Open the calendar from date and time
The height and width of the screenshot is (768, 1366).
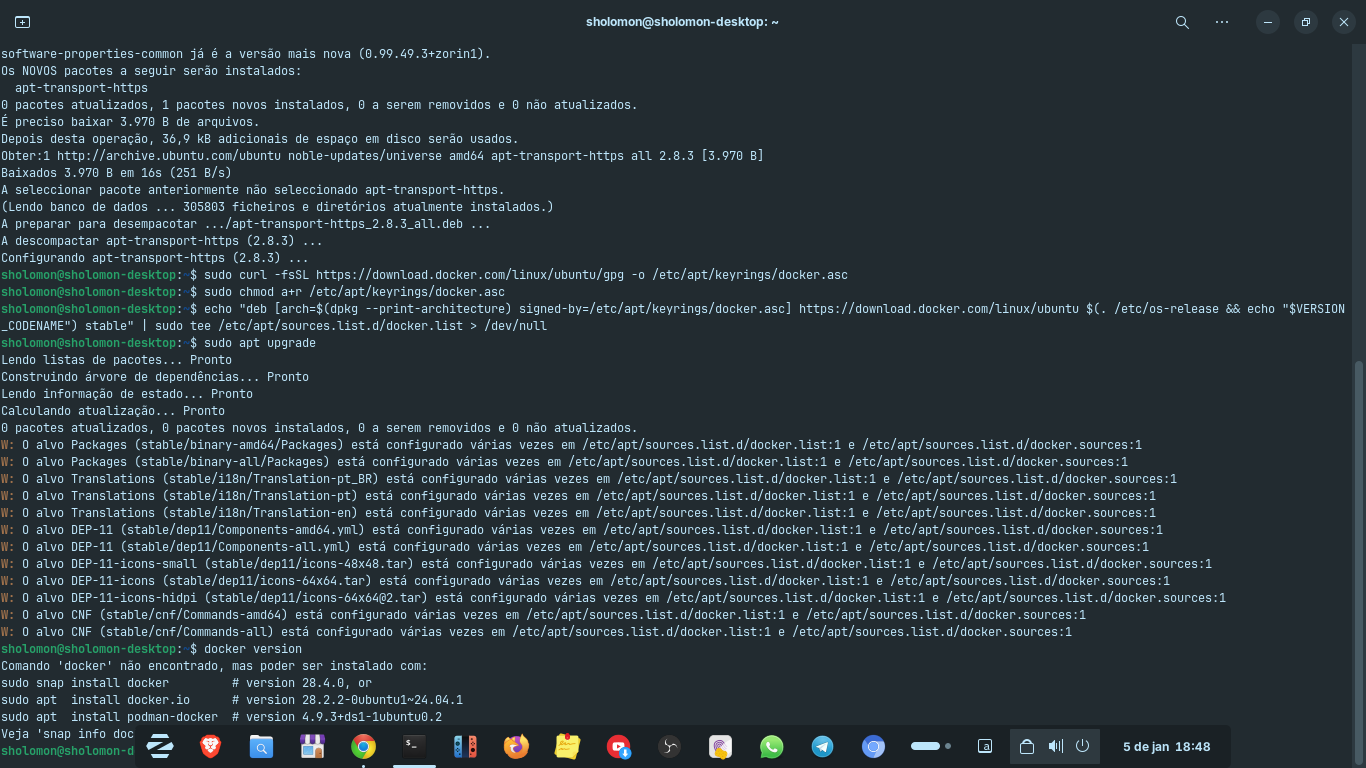[x=1166, y=746]
